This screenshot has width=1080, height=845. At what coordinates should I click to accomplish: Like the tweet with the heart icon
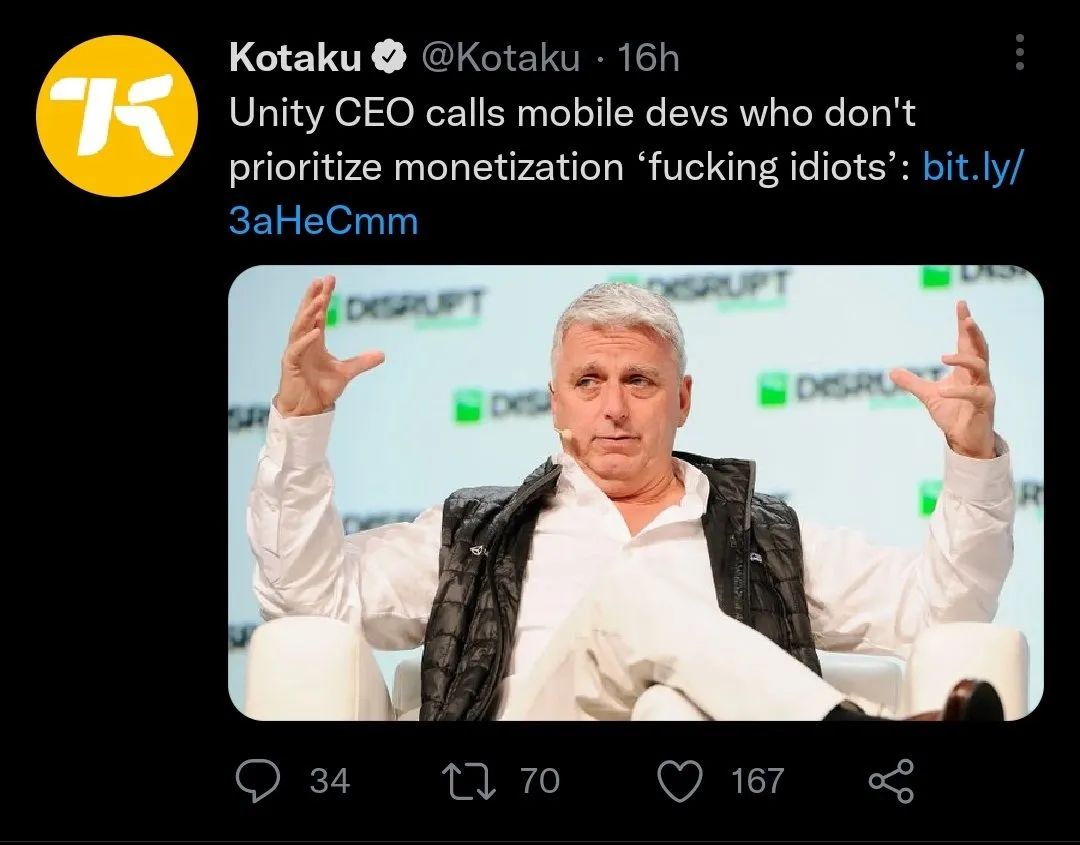[681, 781]
